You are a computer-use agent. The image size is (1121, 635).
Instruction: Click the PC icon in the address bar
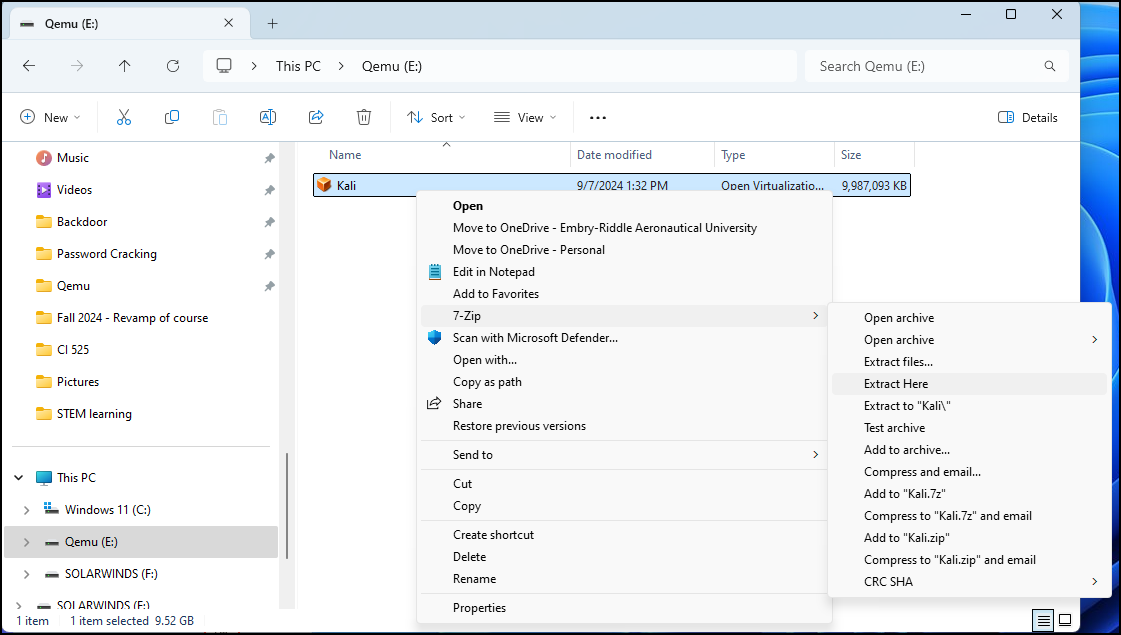click(224, 66)
